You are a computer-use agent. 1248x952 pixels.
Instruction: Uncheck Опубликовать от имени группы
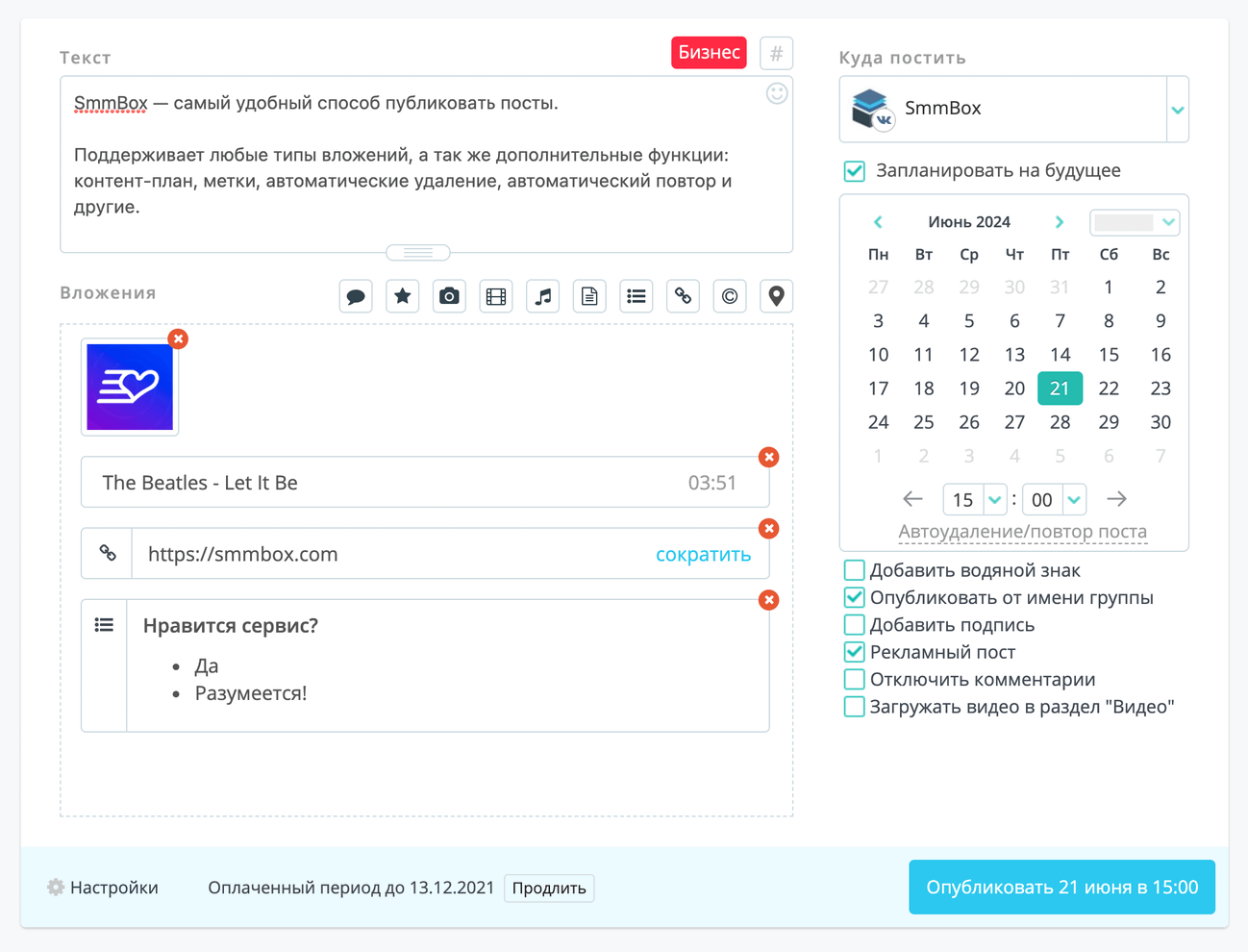(854, 597)
